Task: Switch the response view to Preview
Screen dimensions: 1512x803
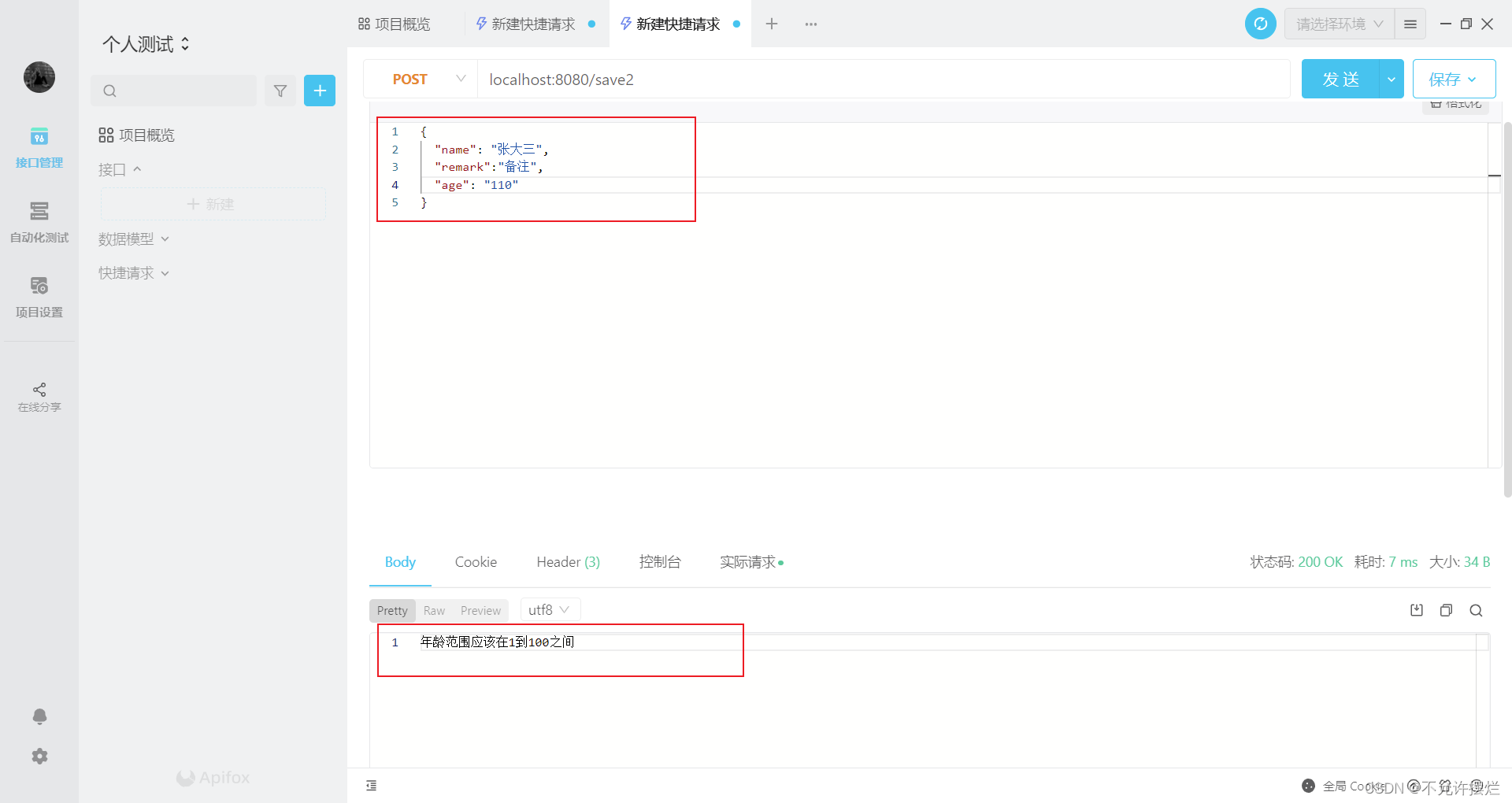Action: tap(480, 610)
